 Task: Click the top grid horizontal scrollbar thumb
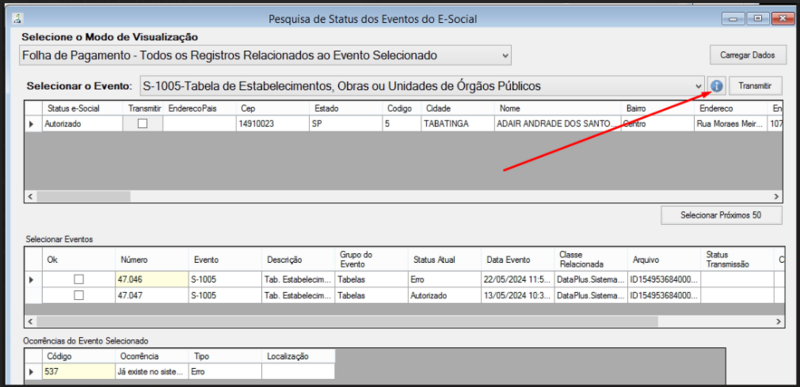(x=83, y=196)
